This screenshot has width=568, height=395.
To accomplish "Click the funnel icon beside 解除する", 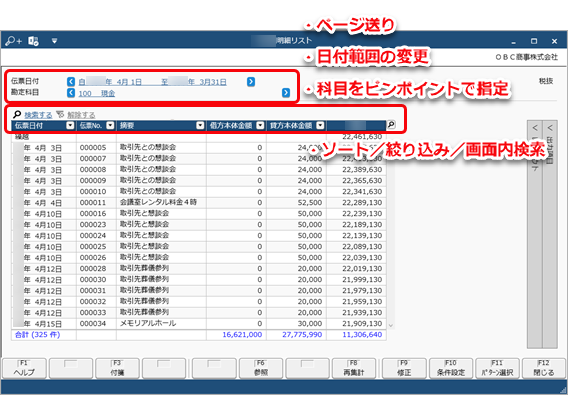I will pos(60,115).
